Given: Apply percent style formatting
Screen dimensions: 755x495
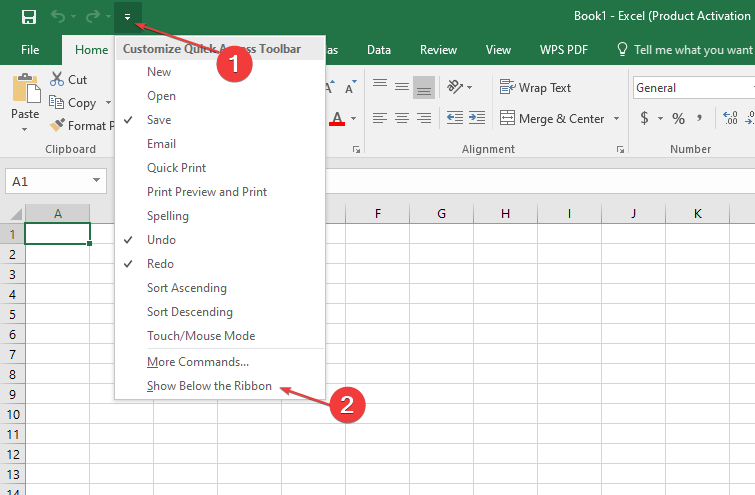Looking at the screenshot, I should (x=678, y=118).
